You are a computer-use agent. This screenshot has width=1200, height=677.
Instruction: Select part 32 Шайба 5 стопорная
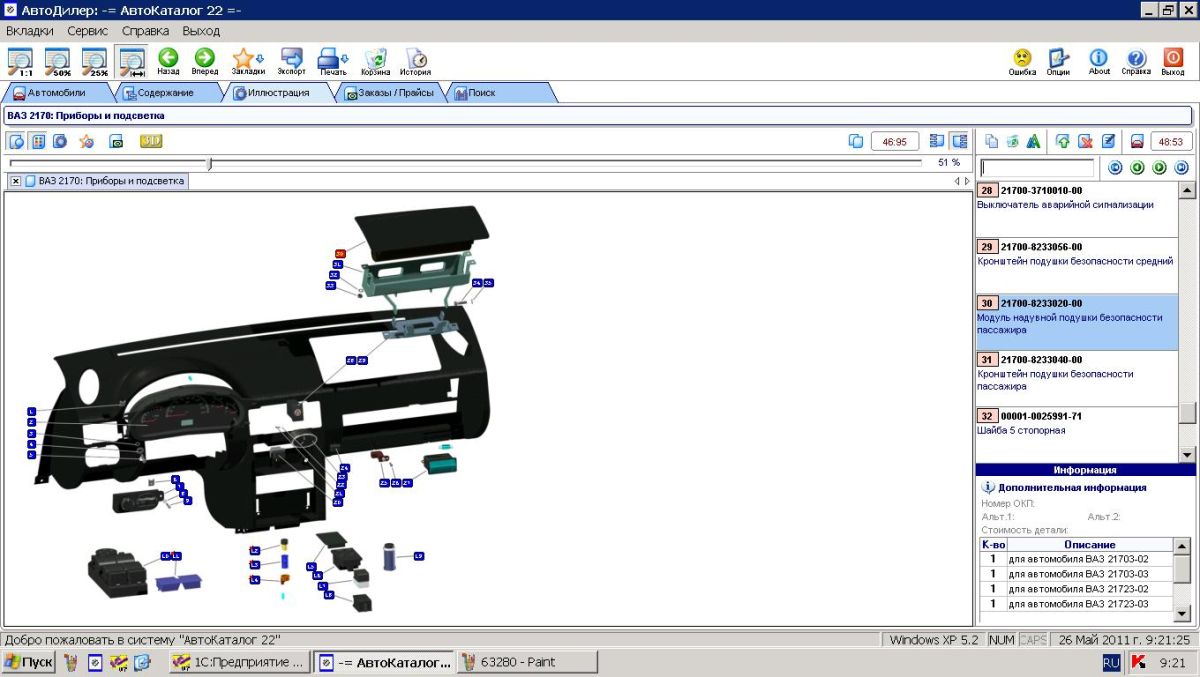(x=1076, y=433)
